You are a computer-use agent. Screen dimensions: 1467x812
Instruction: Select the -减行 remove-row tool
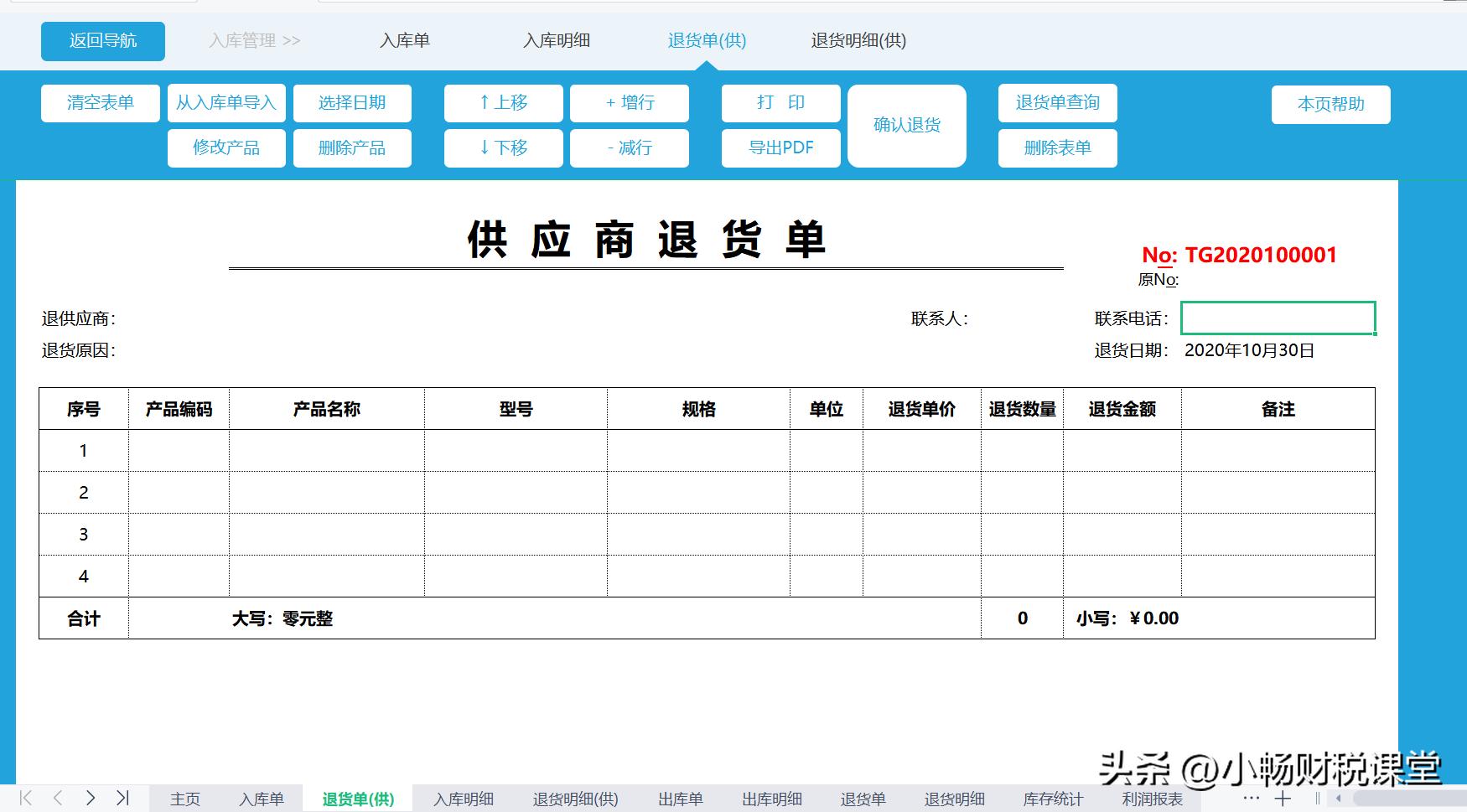point(630,147)
